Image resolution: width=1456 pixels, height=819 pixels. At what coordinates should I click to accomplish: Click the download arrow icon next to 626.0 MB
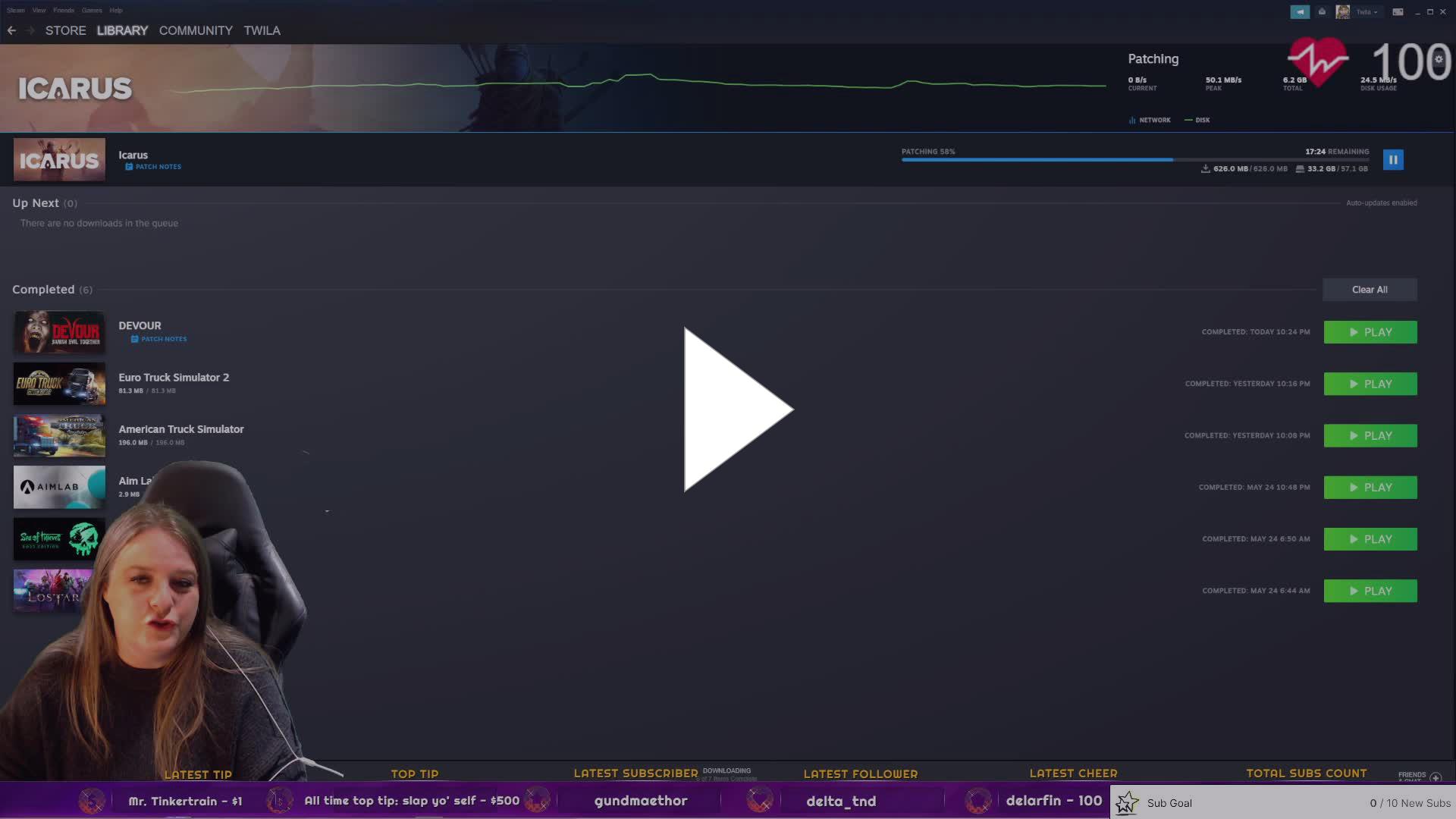point(1206,168)
